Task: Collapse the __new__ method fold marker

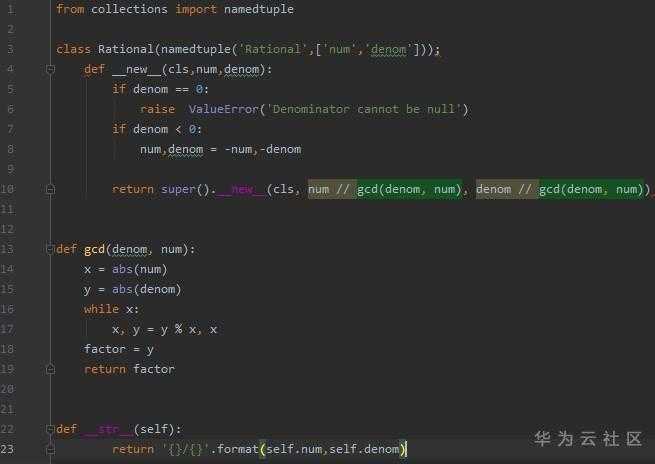Action: (50, 69)
